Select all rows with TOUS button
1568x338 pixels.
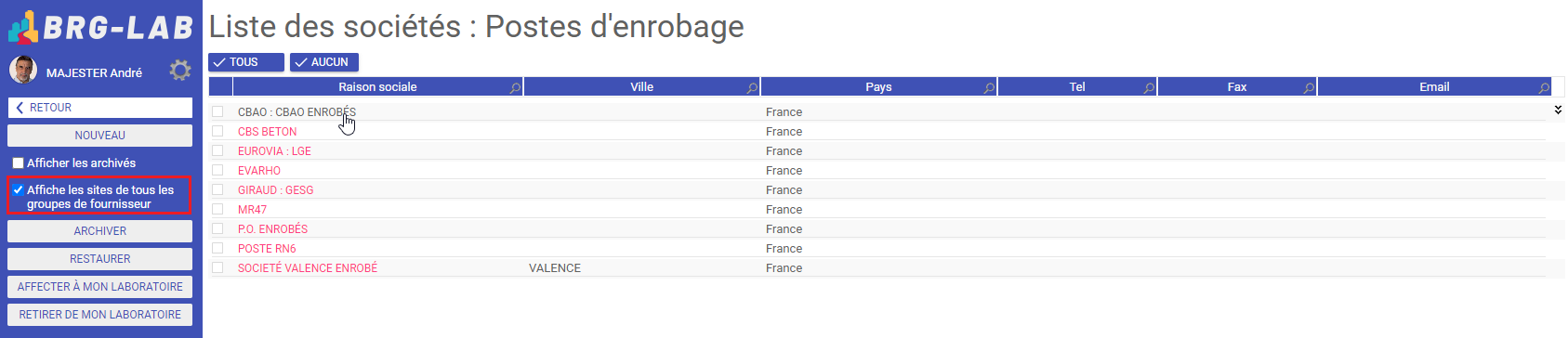[246, 62]
